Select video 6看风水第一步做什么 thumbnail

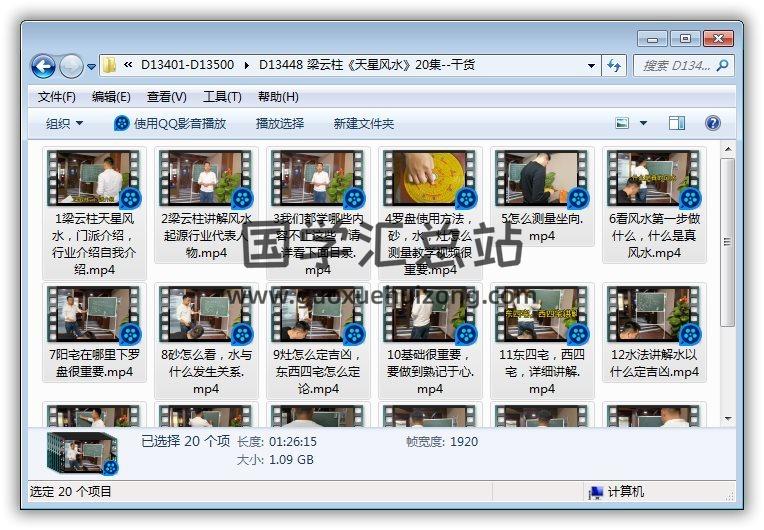(x=654, y=178)
